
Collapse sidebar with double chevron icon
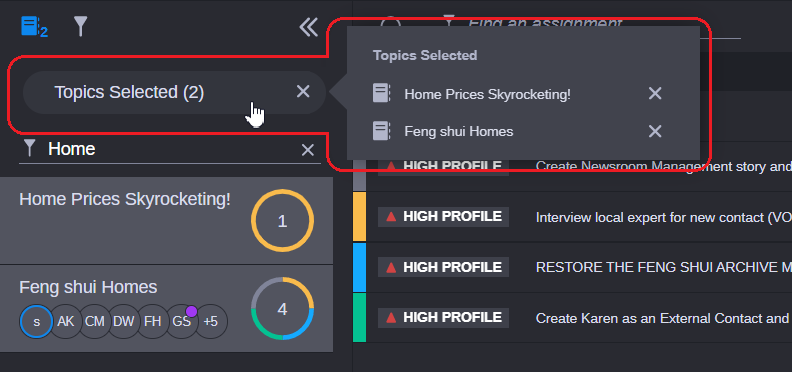308,27
